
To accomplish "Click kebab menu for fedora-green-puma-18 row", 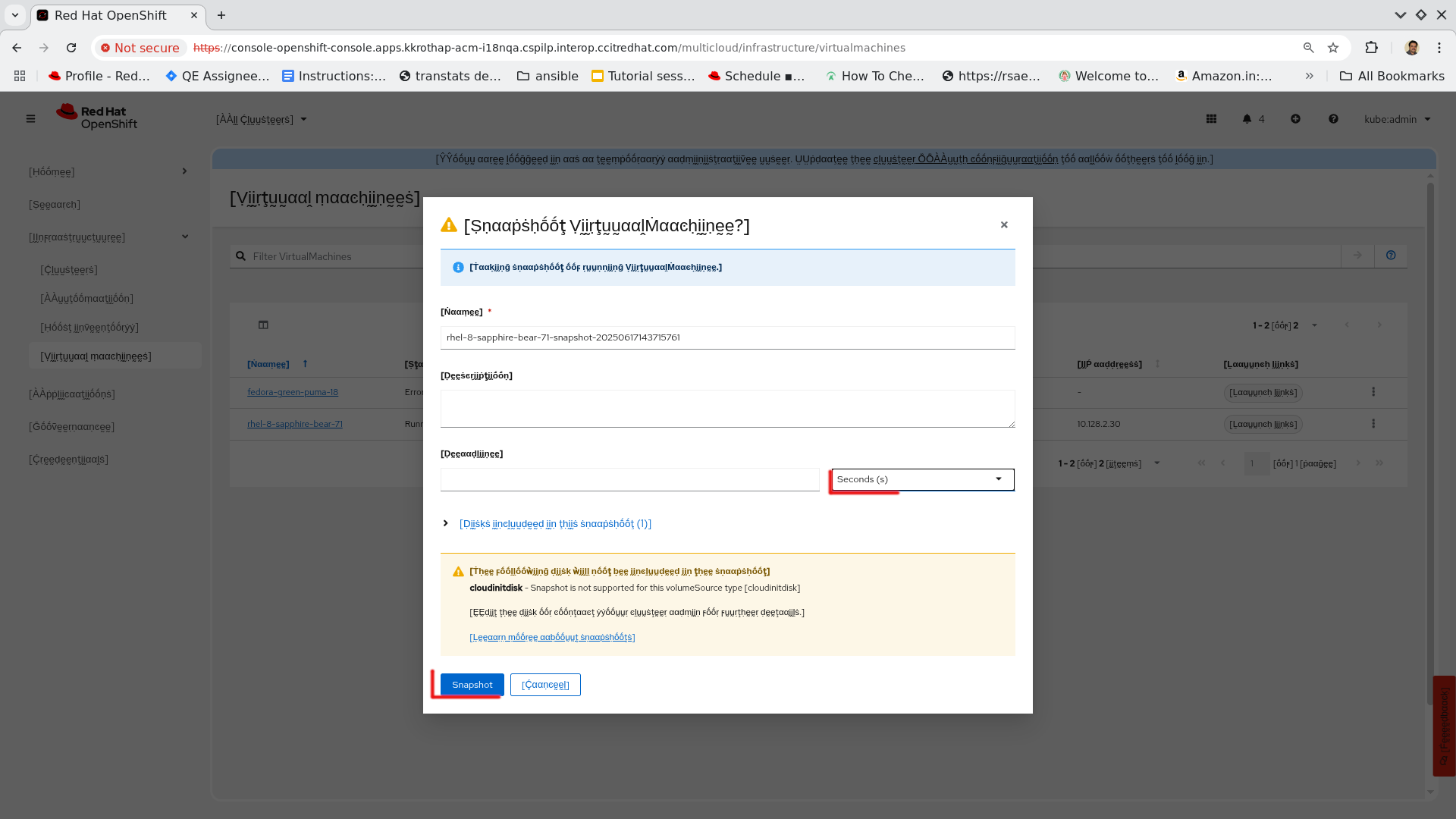I will [x=1373, y=392].
